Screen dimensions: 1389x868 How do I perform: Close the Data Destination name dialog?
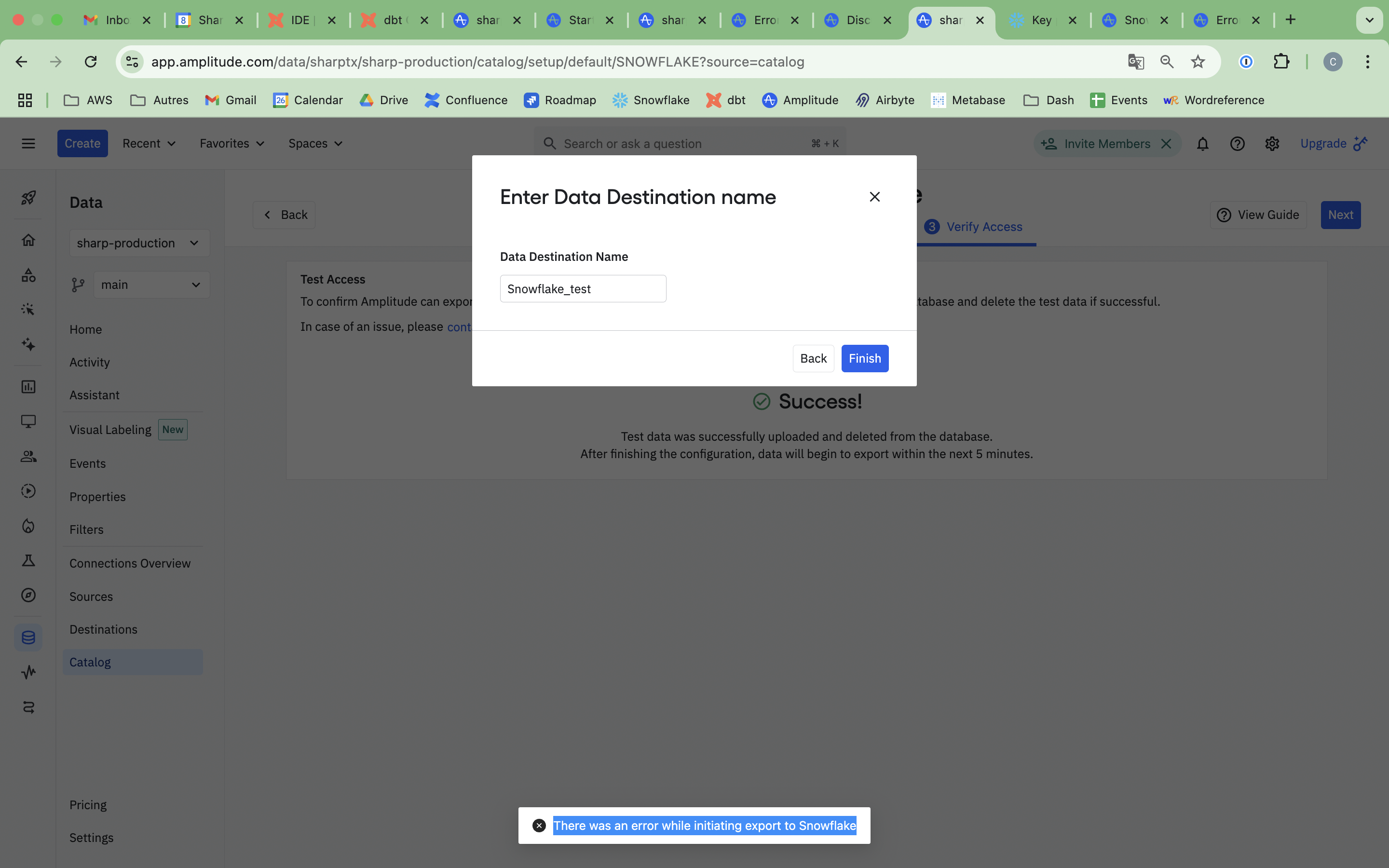[874, 197]
